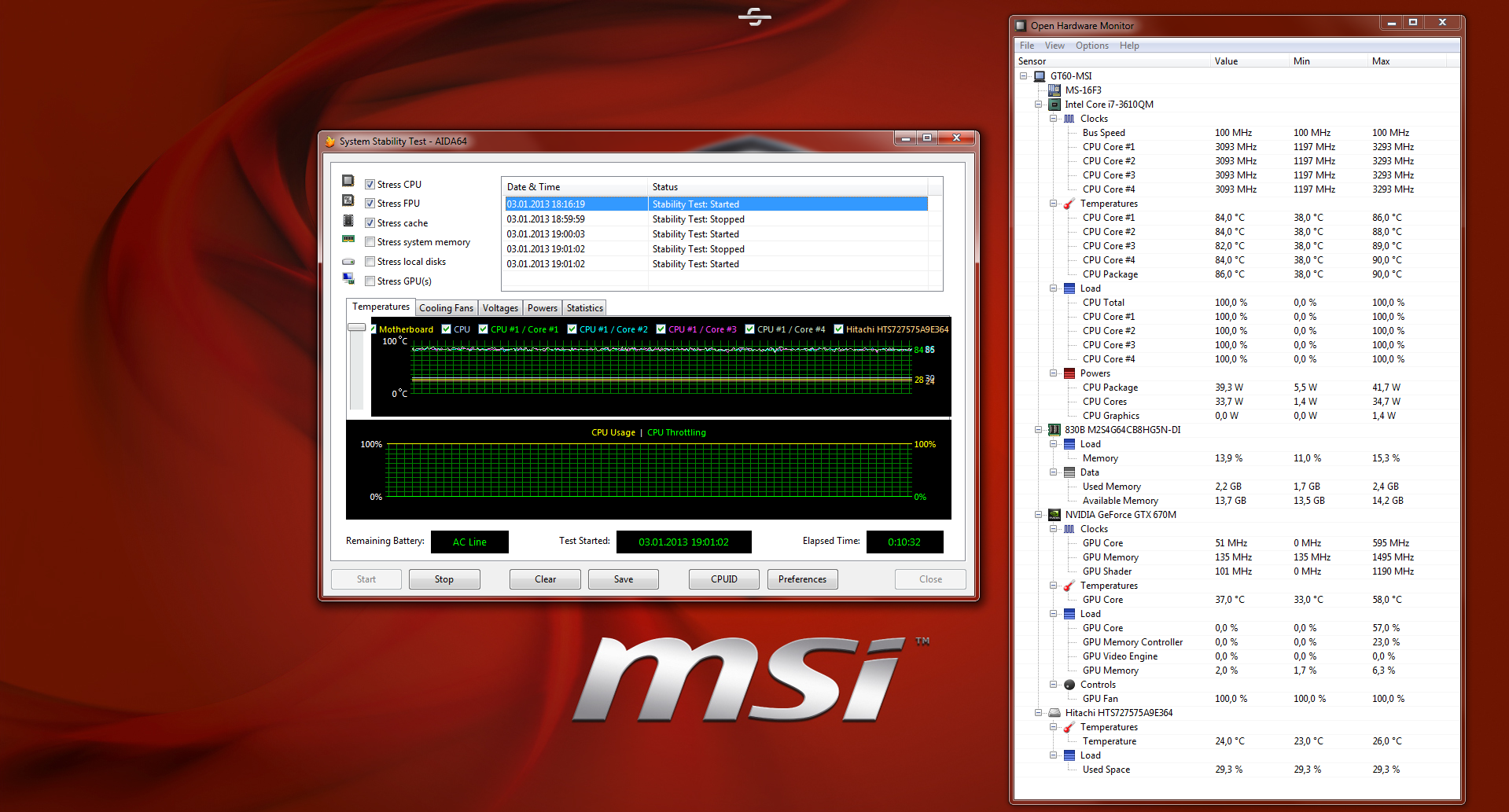Click the CPU Load category icon

[1069, 288]
